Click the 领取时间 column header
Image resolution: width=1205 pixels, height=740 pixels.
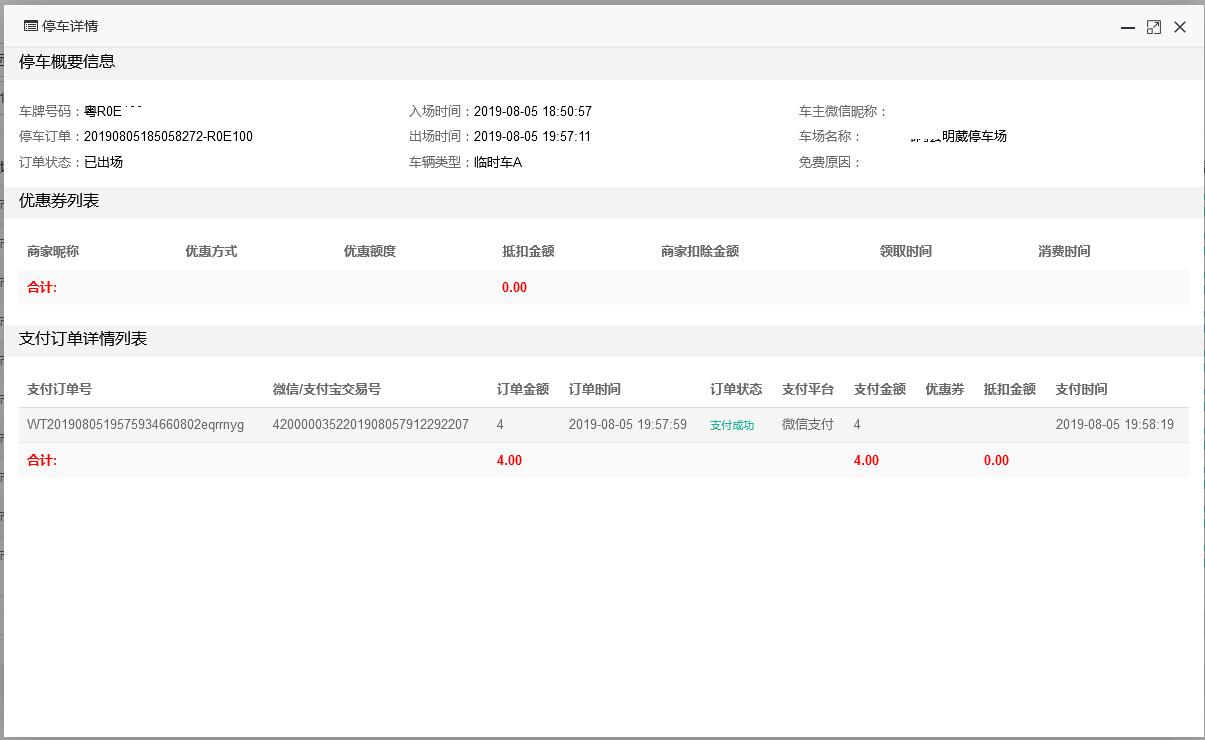coord(905,251)
